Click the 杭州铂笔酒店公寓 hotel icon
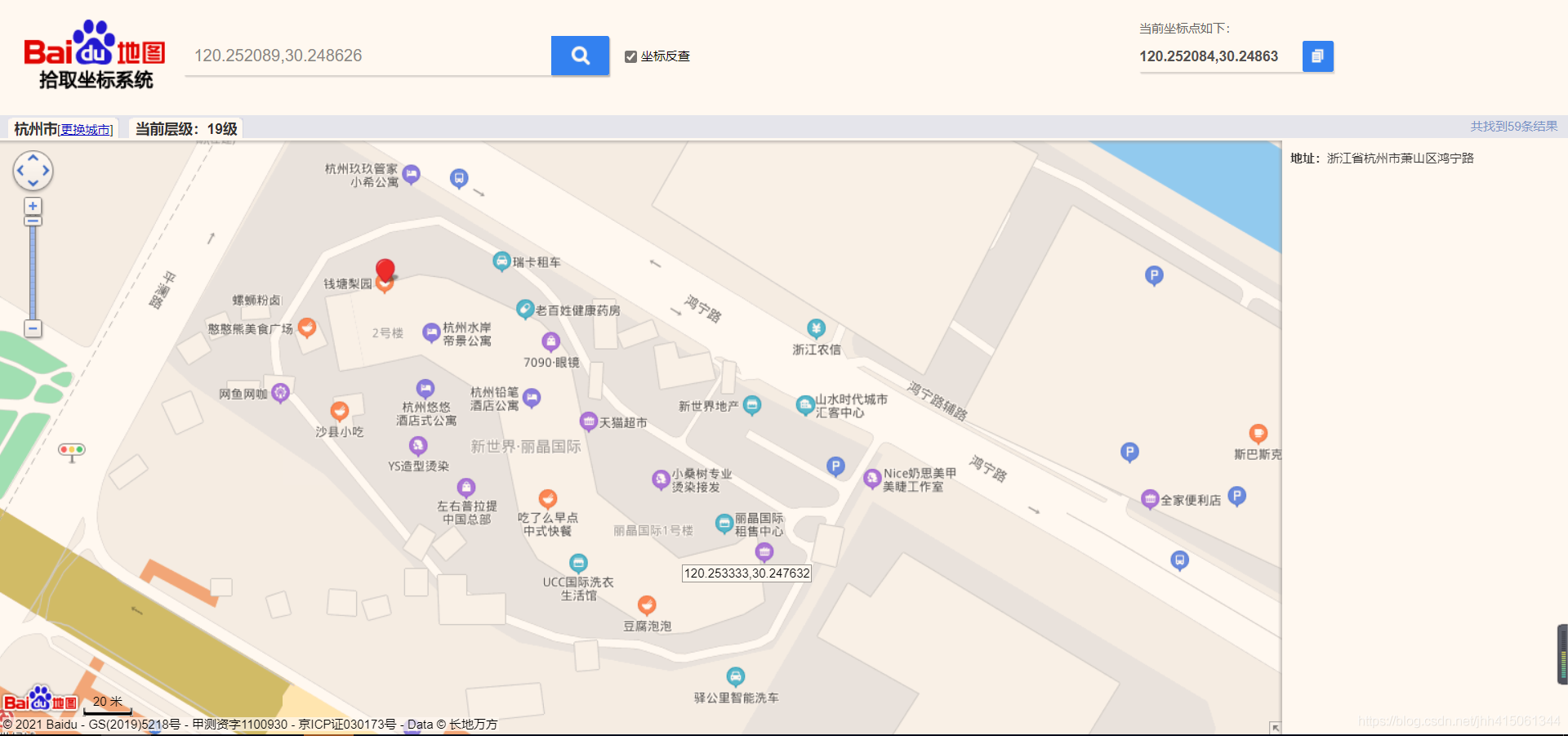 (532, 399)
